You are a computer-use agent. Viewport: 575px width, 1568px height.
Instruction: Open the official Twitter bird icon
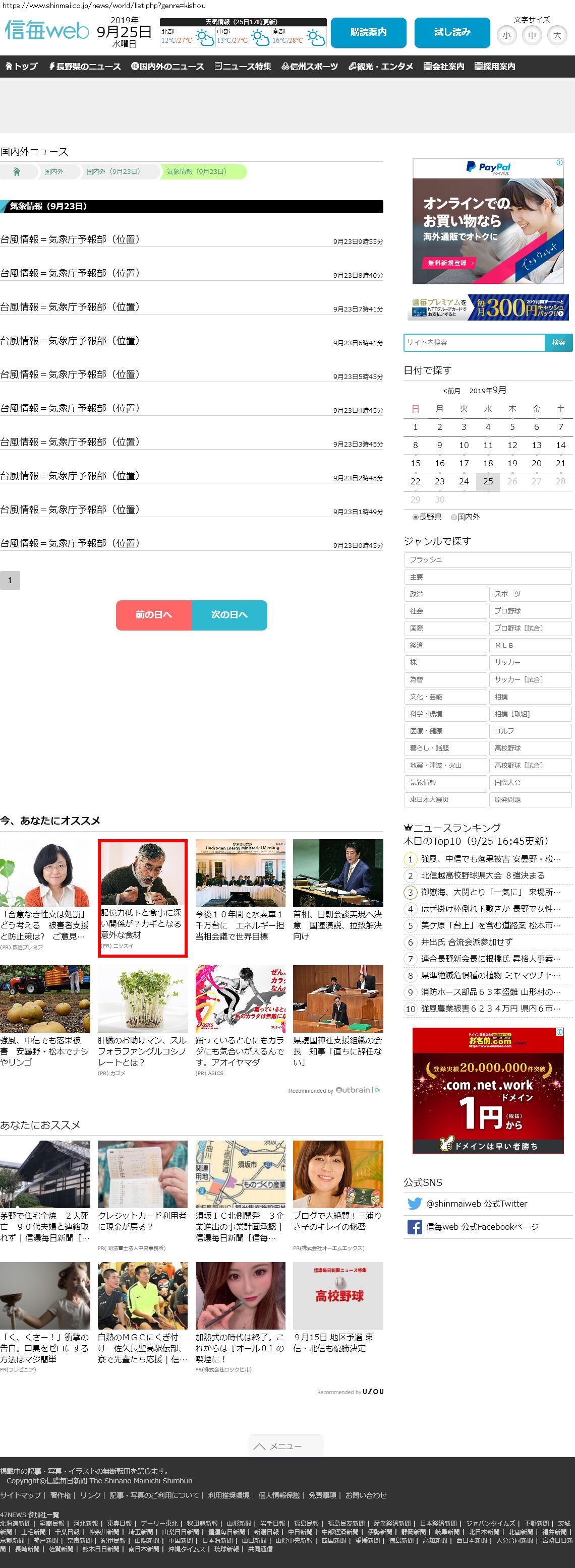click(414, 1204)
